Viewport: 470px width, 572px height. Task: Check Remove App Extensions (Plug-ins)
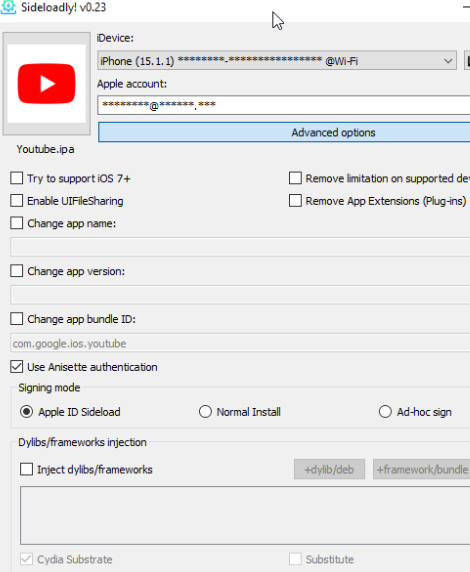295,201
